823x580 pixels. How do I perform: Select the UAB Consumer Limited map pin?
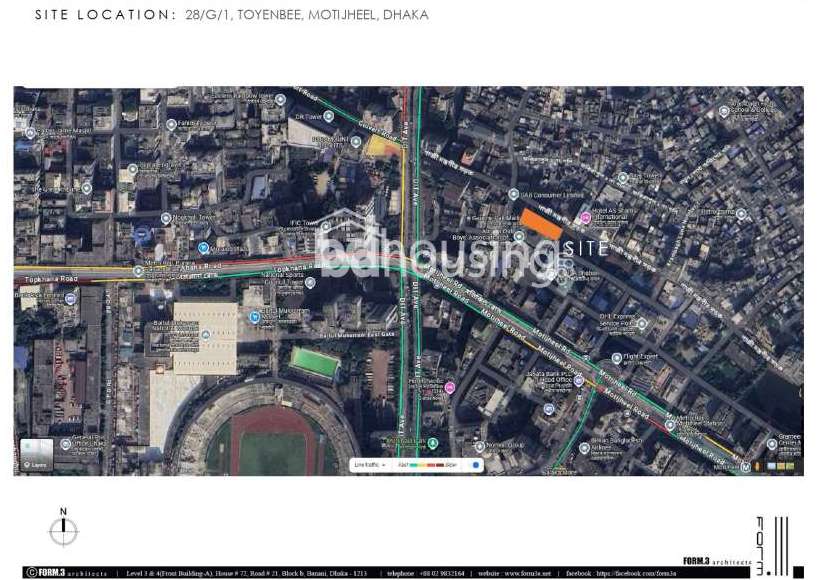tap(514, 194)
